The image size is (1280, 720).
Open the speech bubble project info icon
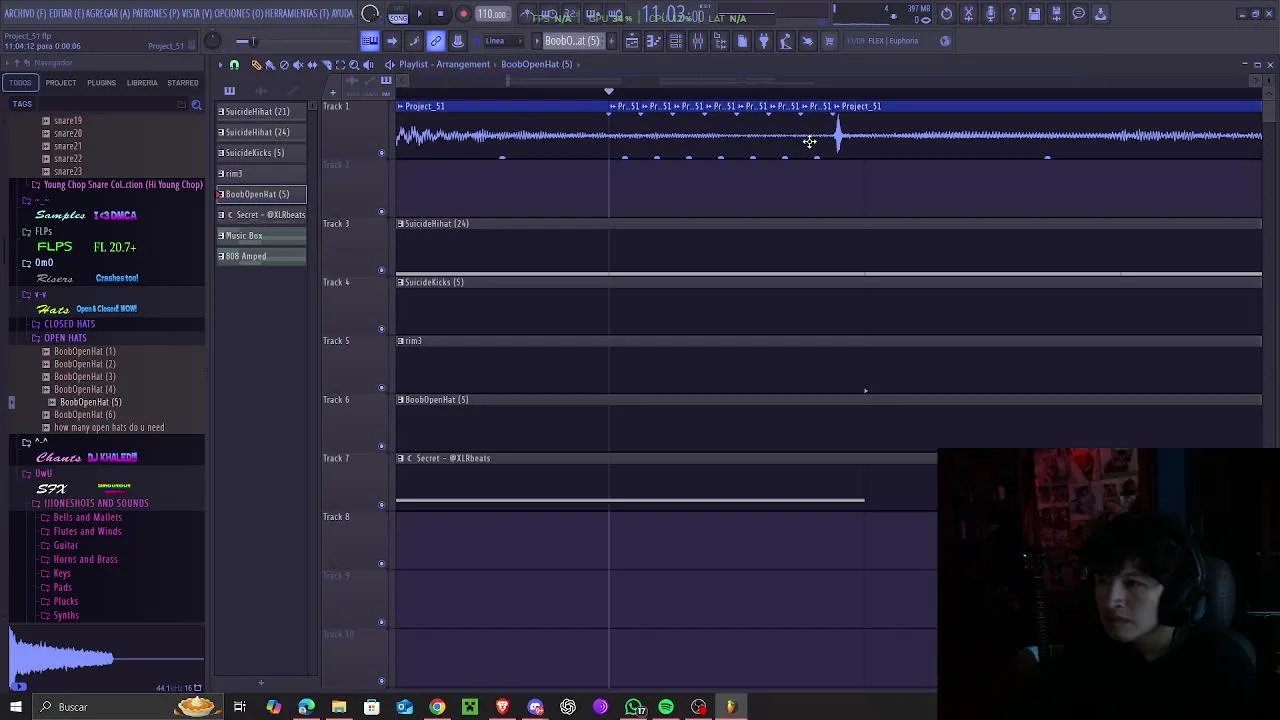tap(1078, 14)
